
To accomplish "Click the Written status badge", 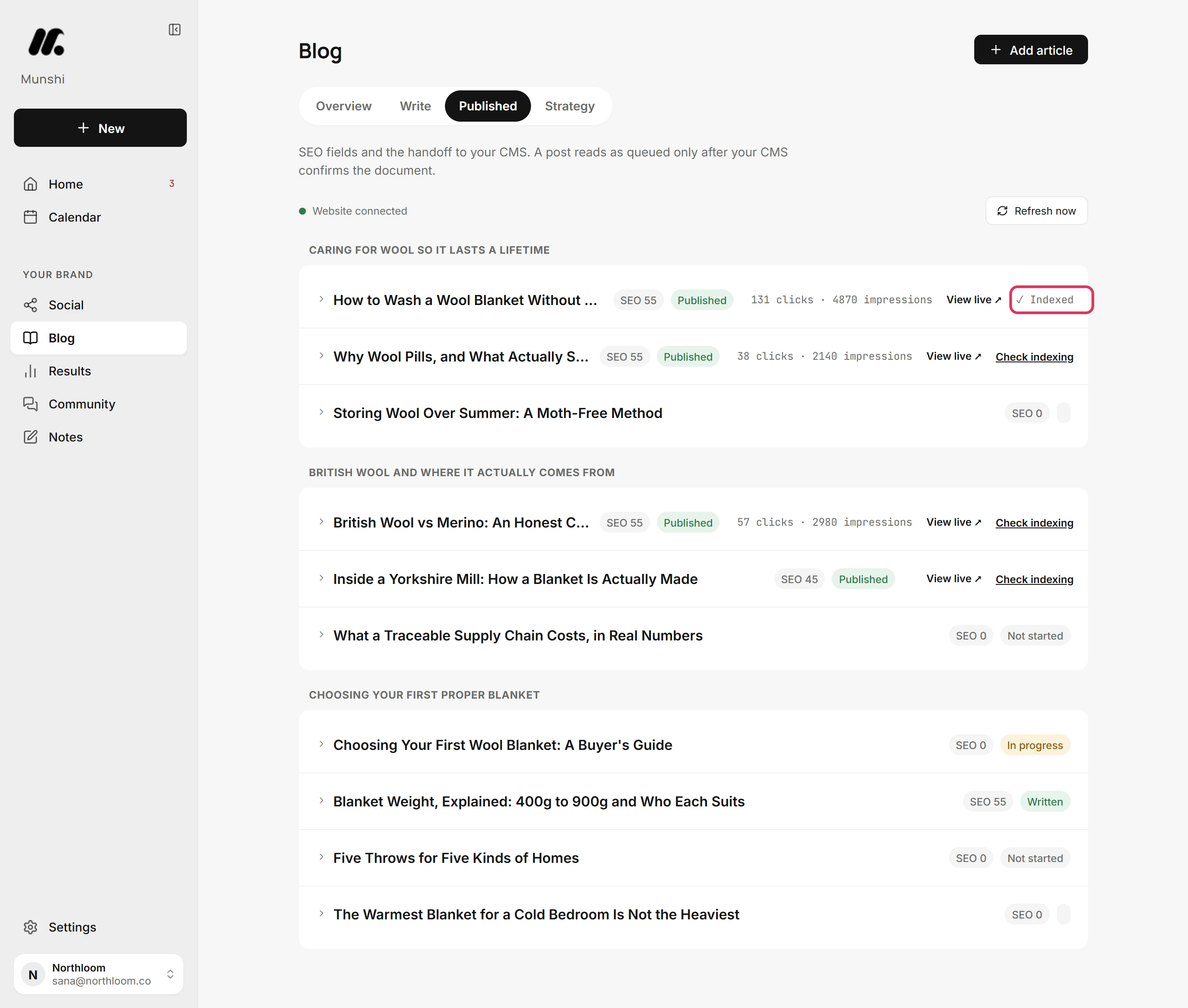I will click(x=1045, y=802).
